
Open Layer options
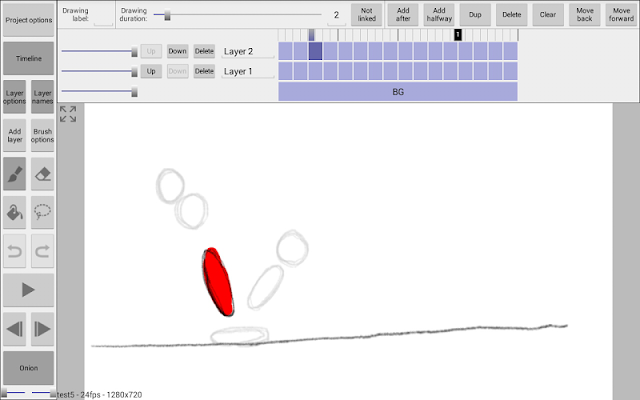[15, 97]
